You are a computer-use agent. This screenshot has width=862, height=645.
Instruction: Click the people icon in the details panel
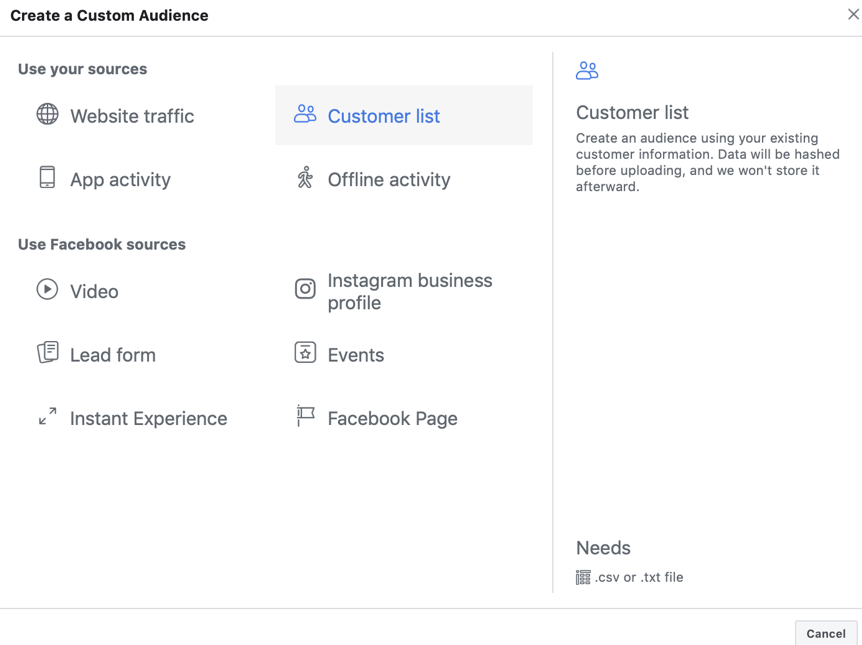click(x=587, y=70)
